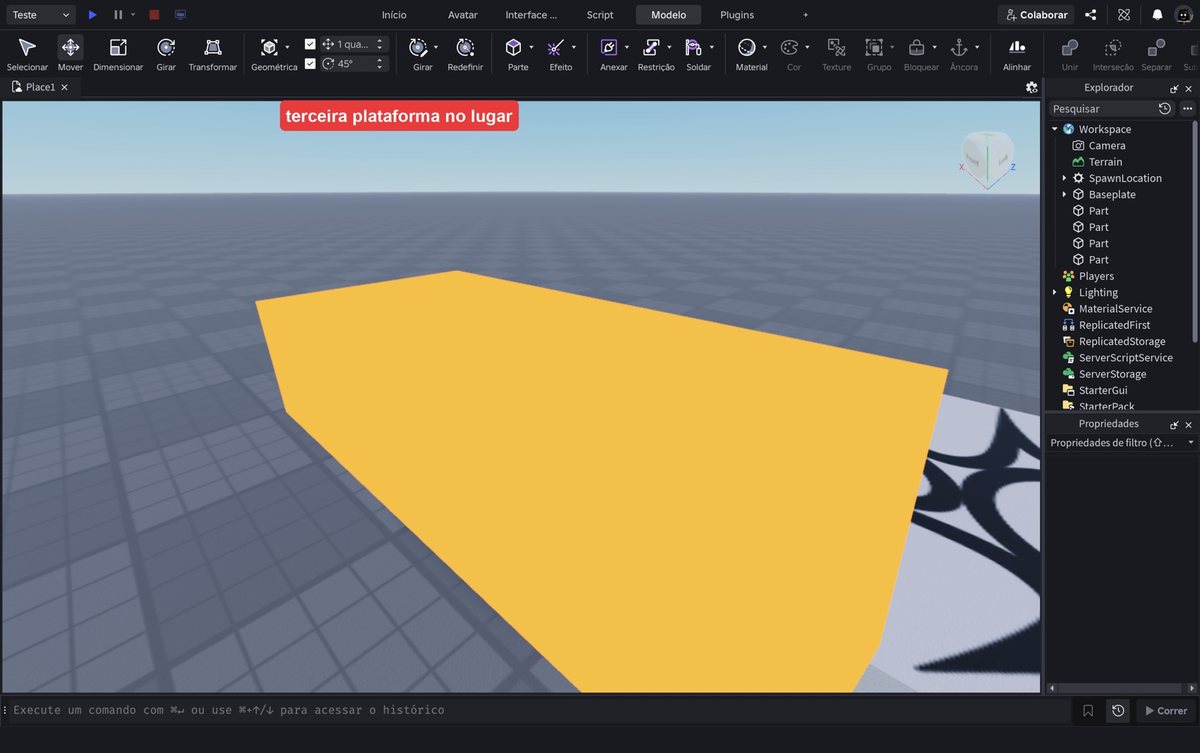Click the Texture icon

[836, 47]
